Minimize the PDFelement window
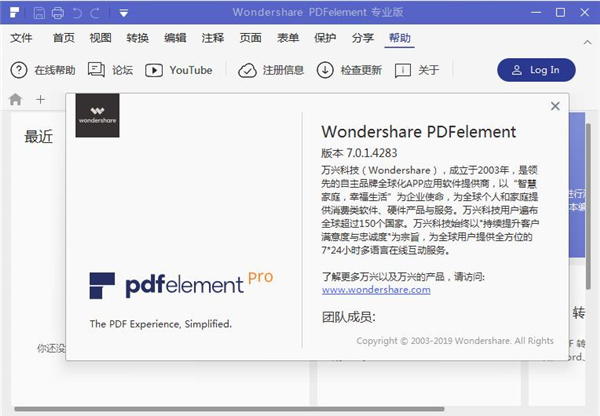This screenshot has height=416, width=600. tap(536, 13)
